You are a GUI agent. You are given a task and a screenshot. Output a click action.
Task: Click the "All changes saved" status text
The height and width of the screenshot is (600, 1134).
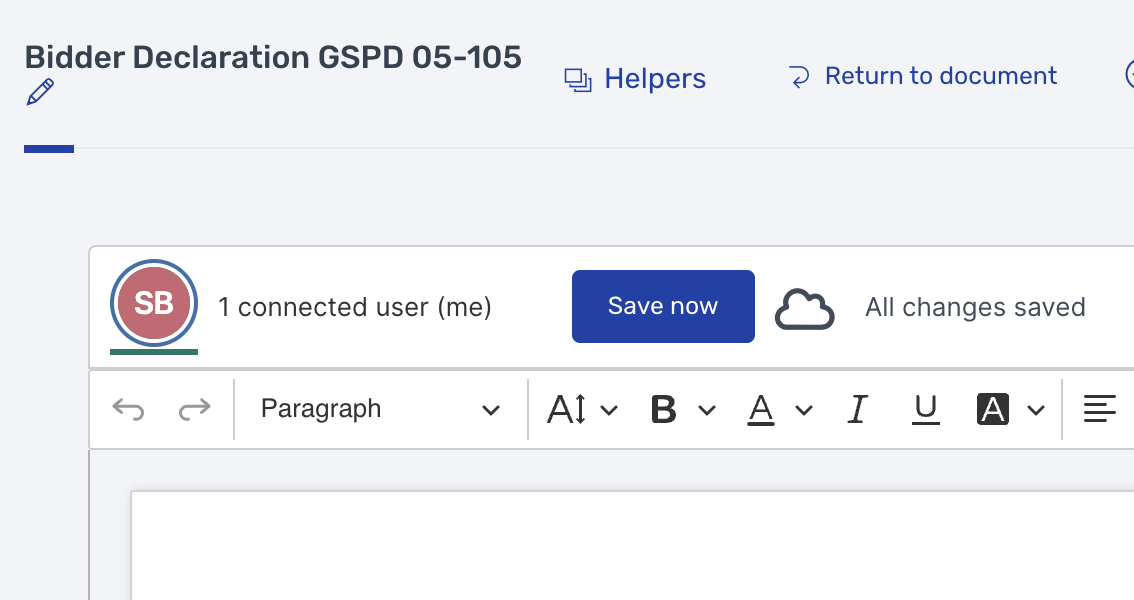(975, 307)
